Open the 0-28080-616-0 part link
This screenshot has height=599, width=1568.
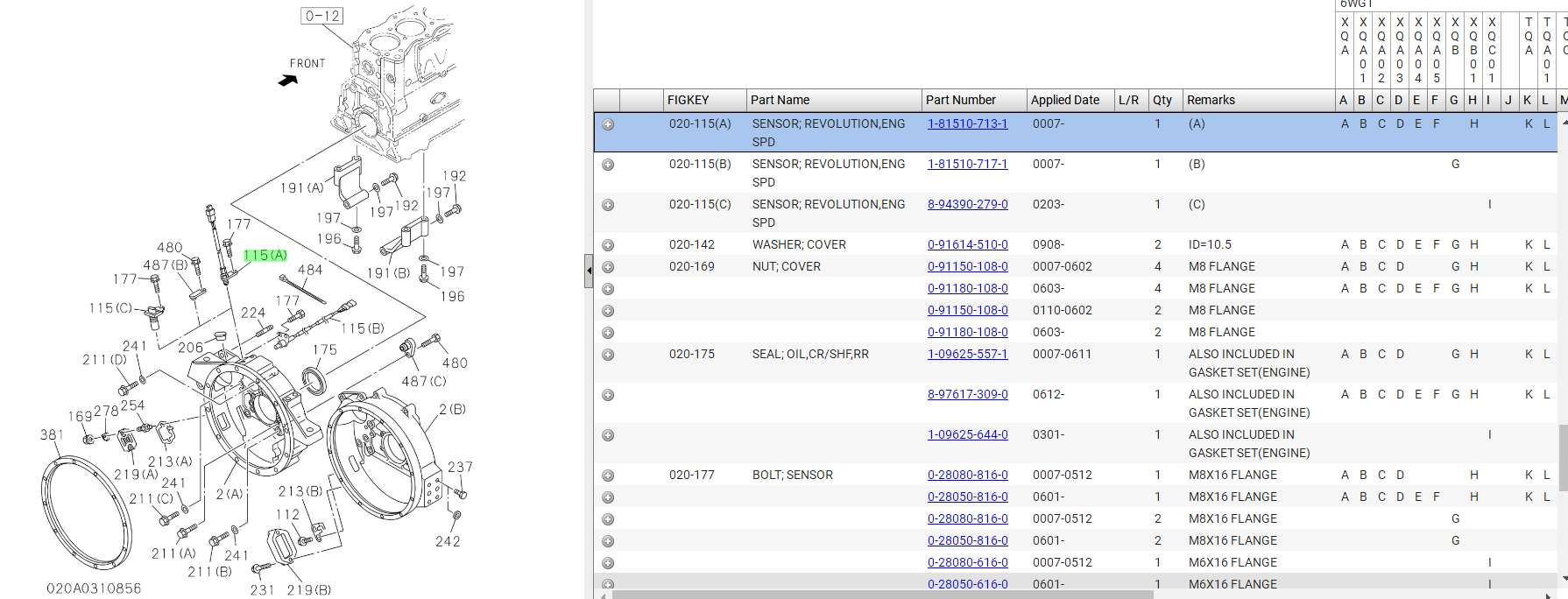click(967, 562)
